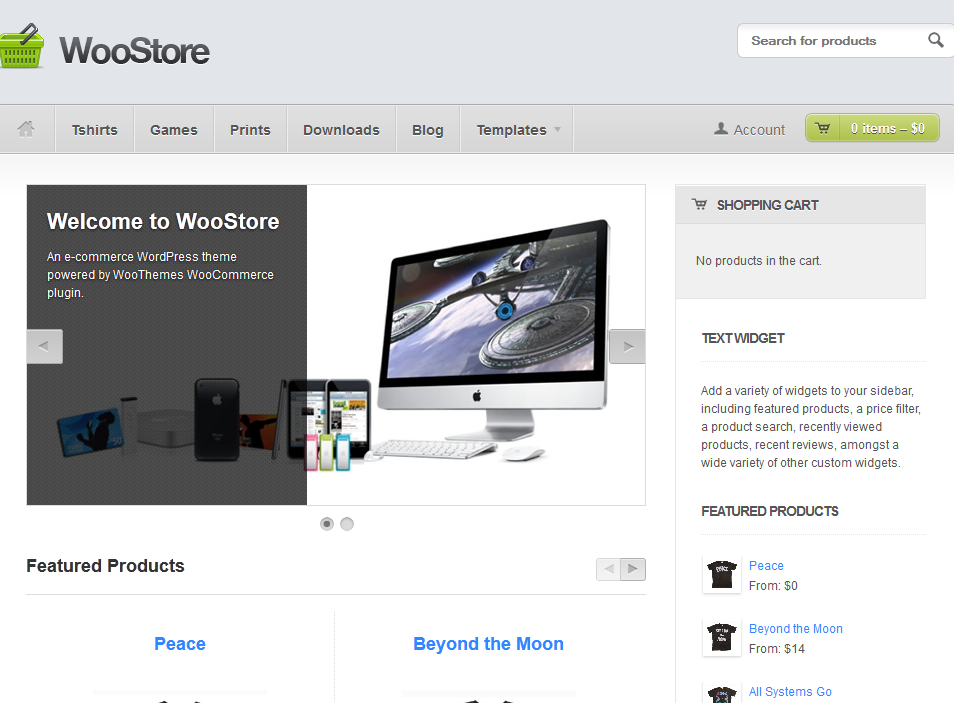Show previous slide with left slider arrow
This screenshot has width=954, height=703.
coord(44,346)
